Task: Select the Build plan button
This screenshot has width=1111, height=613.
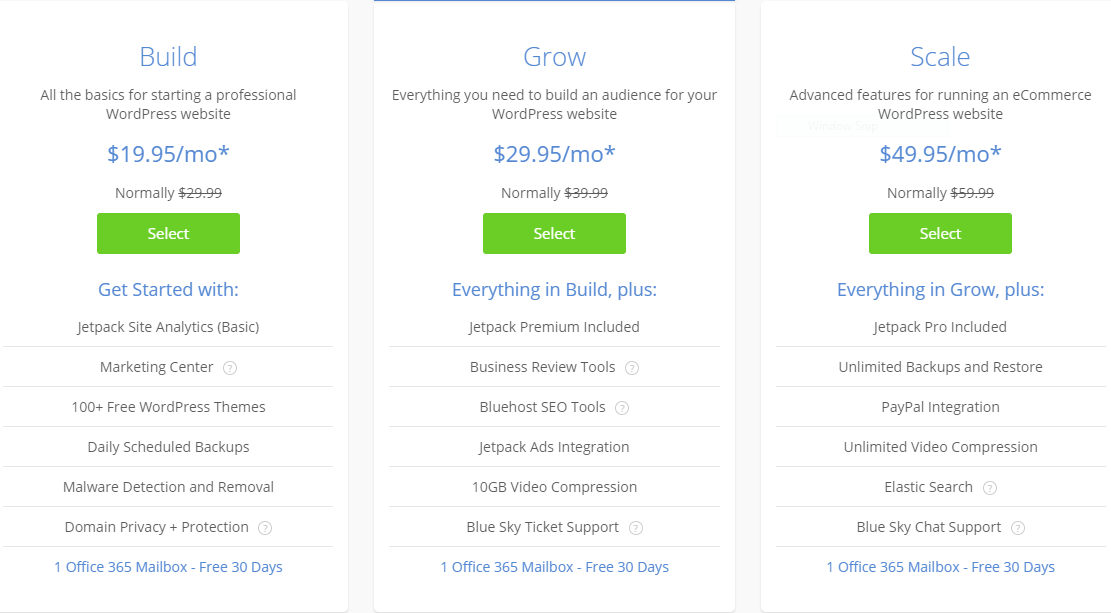Action: tap(168, 233)
